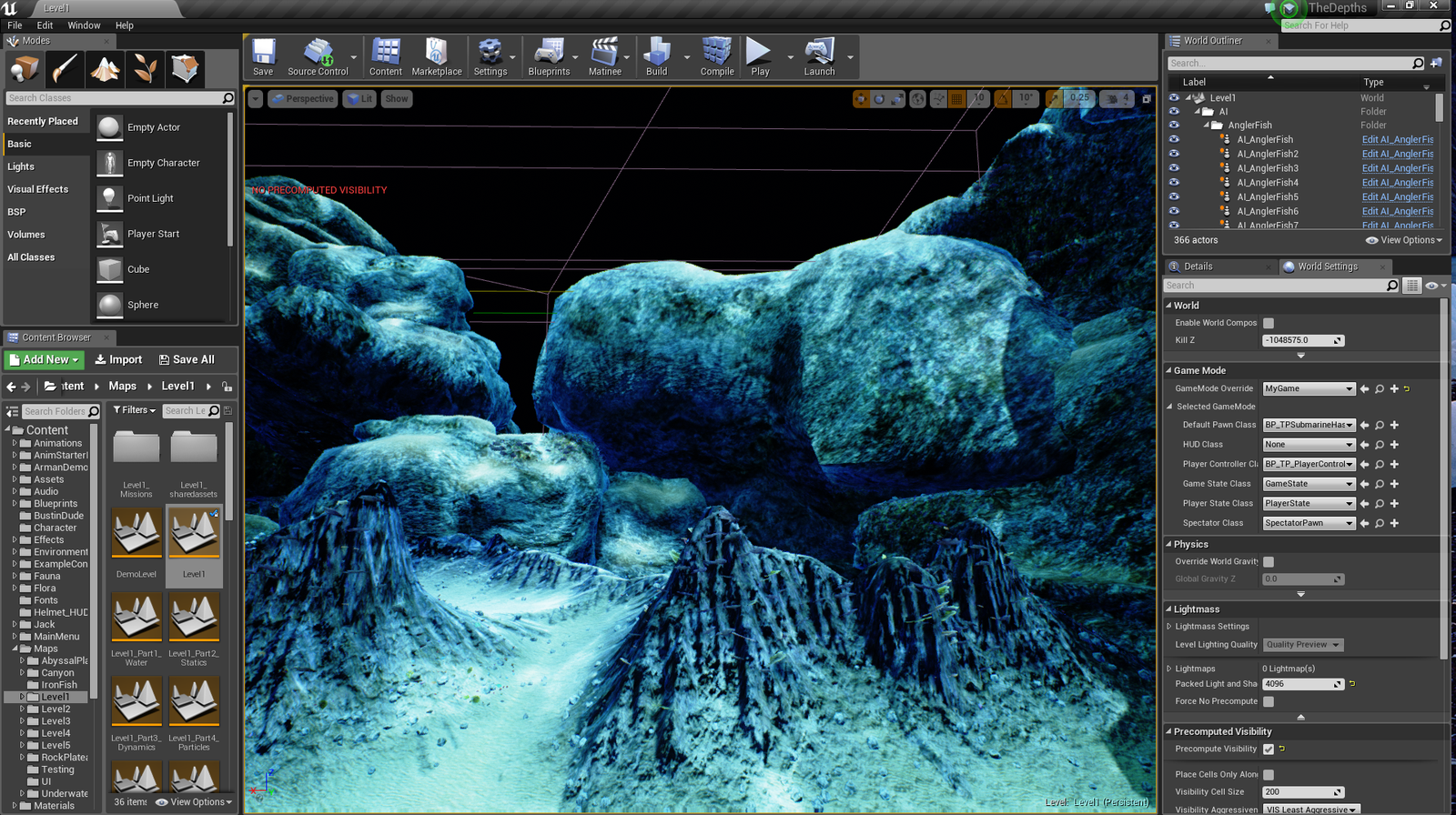Click Save All button
This screenshot has height=815, width=1456.
tap(187, 360)
